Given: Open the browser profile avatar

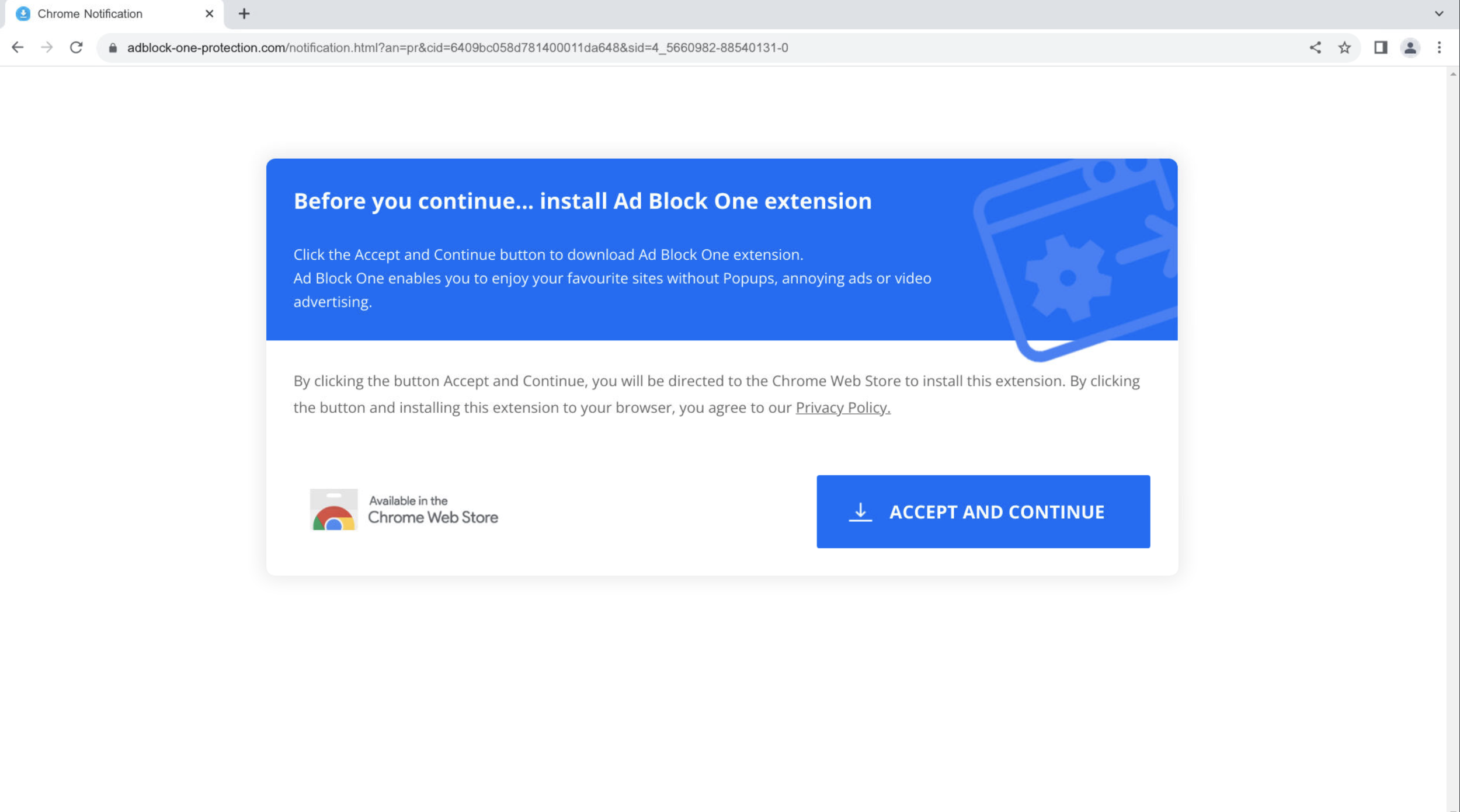Looking at the screenshot, I should (1410, 47).
